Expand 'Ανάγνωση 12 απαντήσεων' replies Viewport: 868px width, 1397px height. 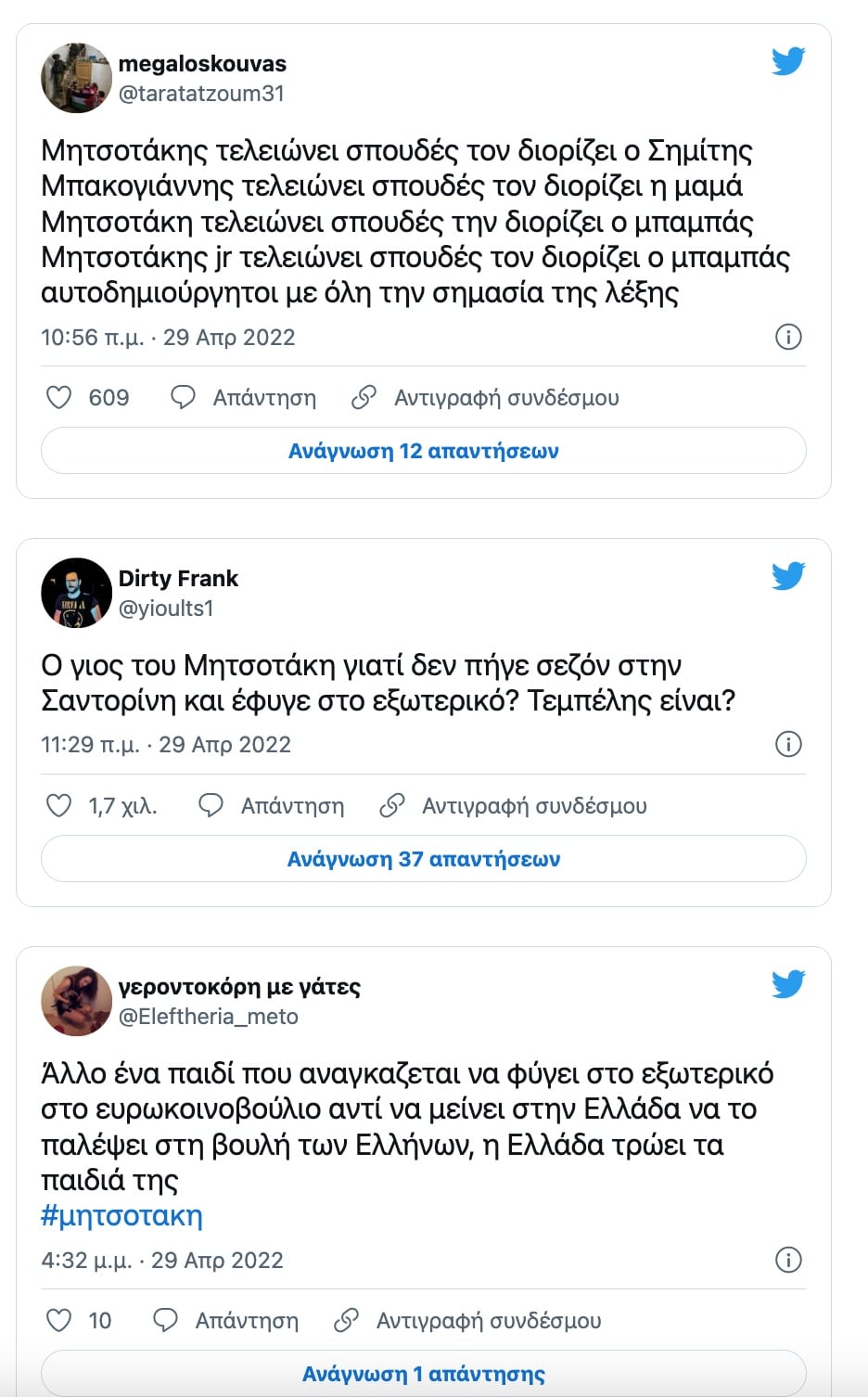point(423,452)
